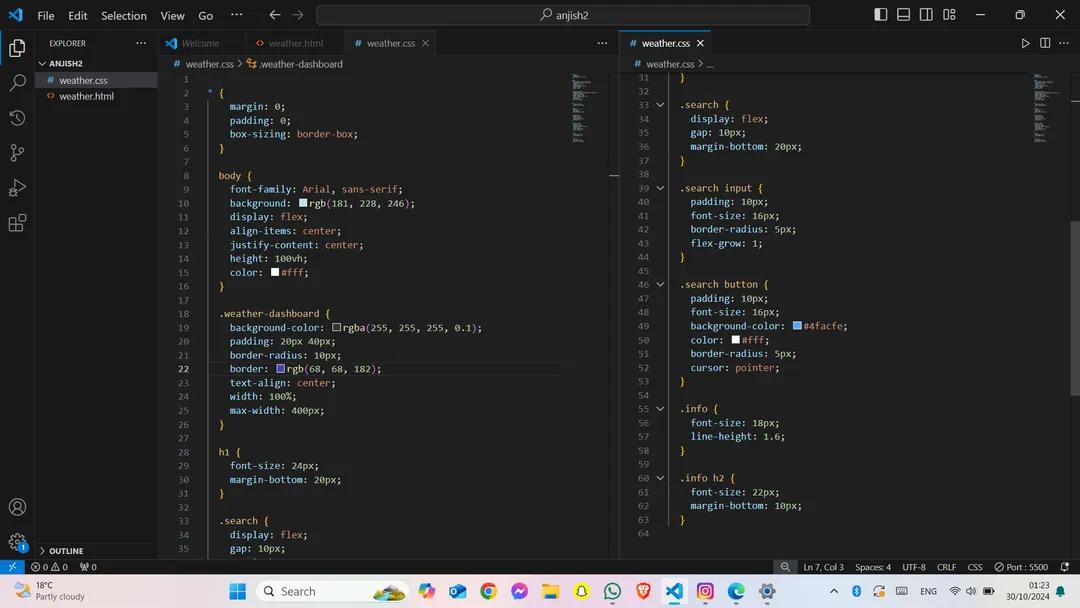
Task: Open the Timeline history icon in activity bar
Action: (x=17, y=118)
